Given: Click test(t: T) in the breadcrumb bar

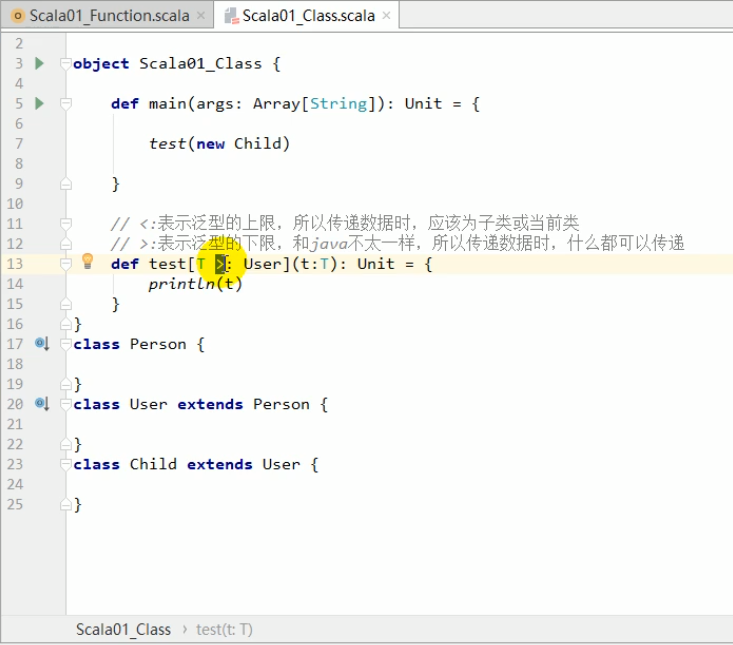Looking at the screenshot, I should (224, 630).
